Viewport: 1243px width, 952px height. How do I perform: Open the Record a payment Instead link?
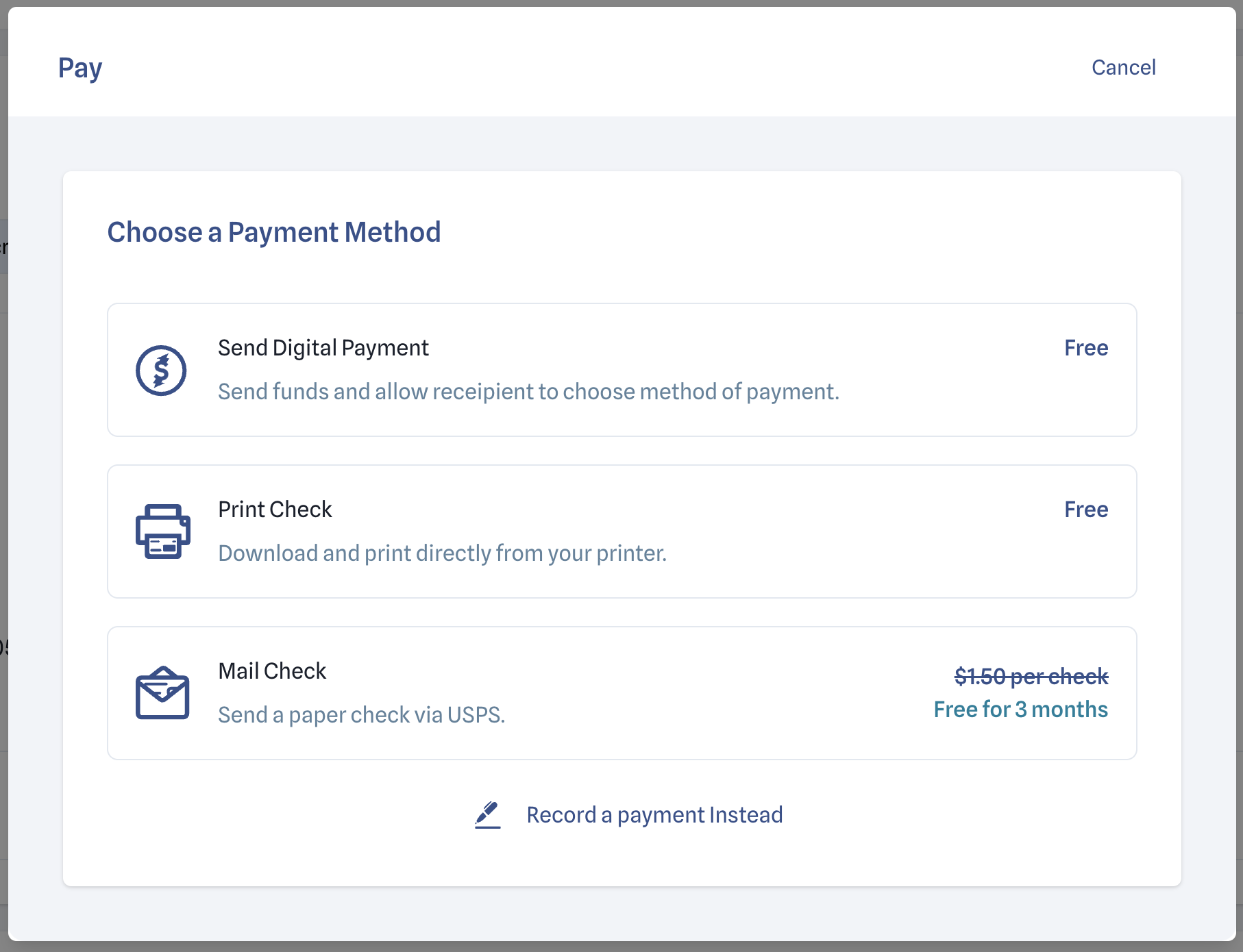(654, 814)
